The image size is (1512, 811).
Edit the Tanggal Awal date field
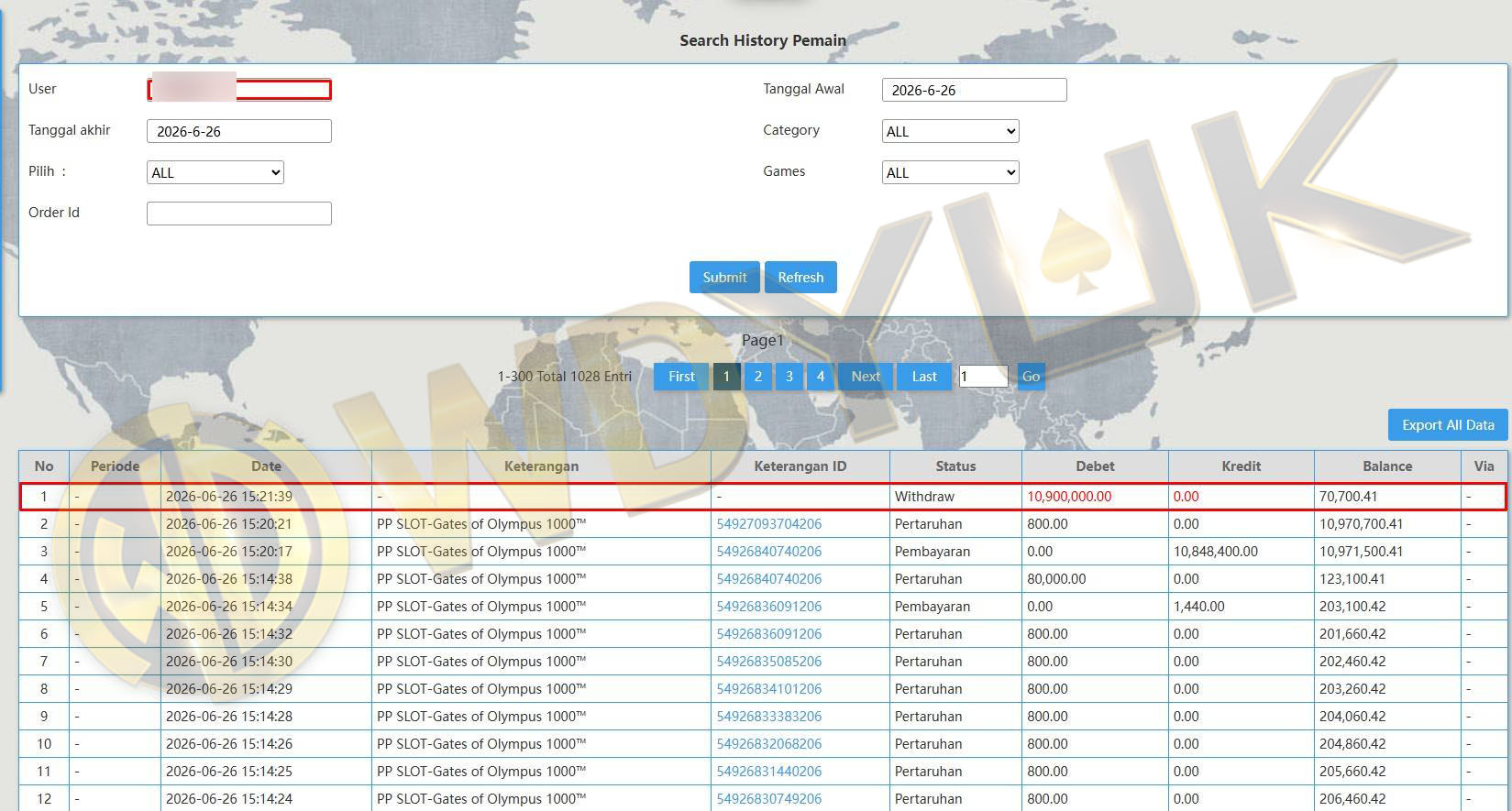tap(974, 90)
